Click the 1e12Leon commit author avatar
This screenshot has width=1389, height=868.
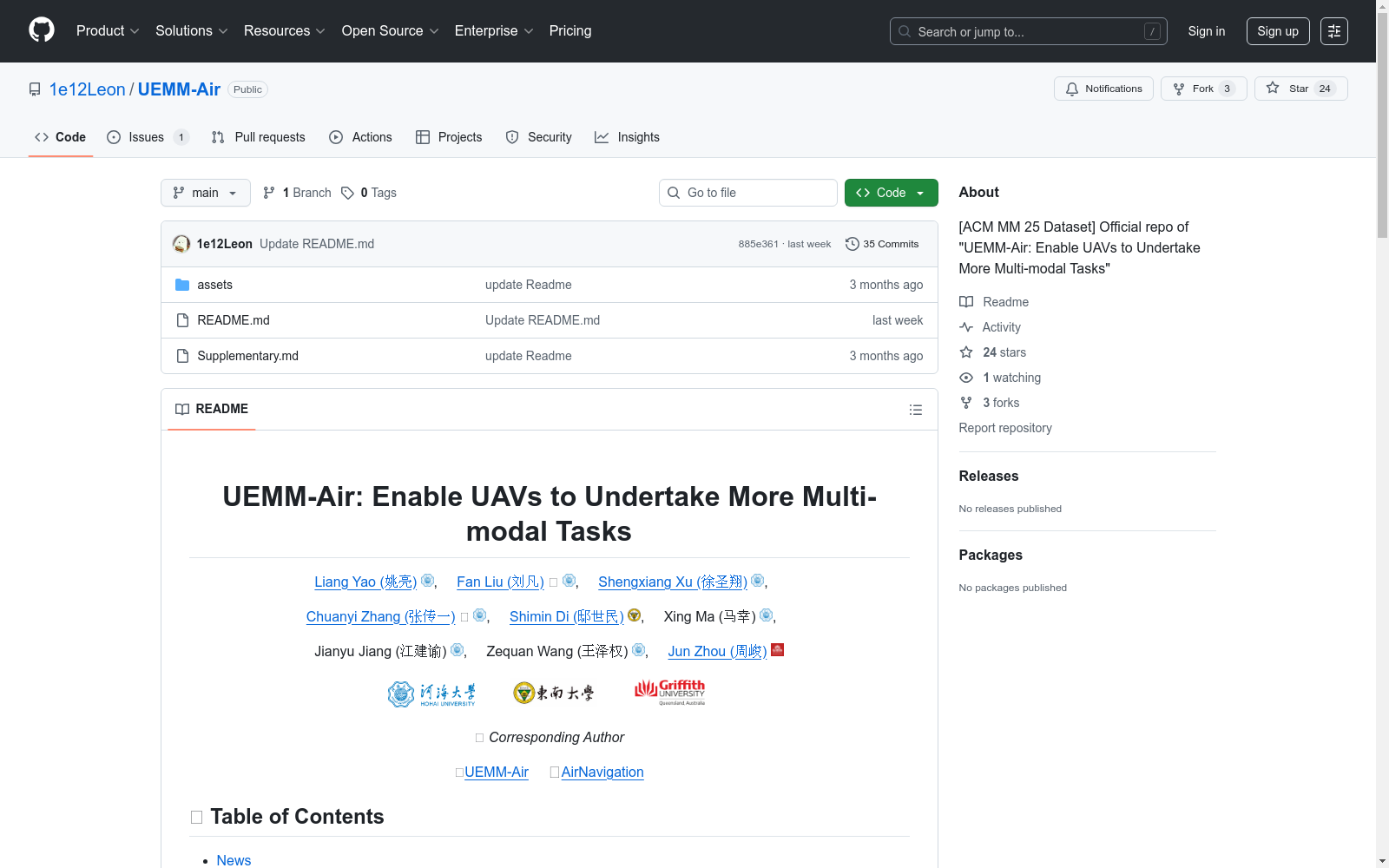(x=181, y=244)
